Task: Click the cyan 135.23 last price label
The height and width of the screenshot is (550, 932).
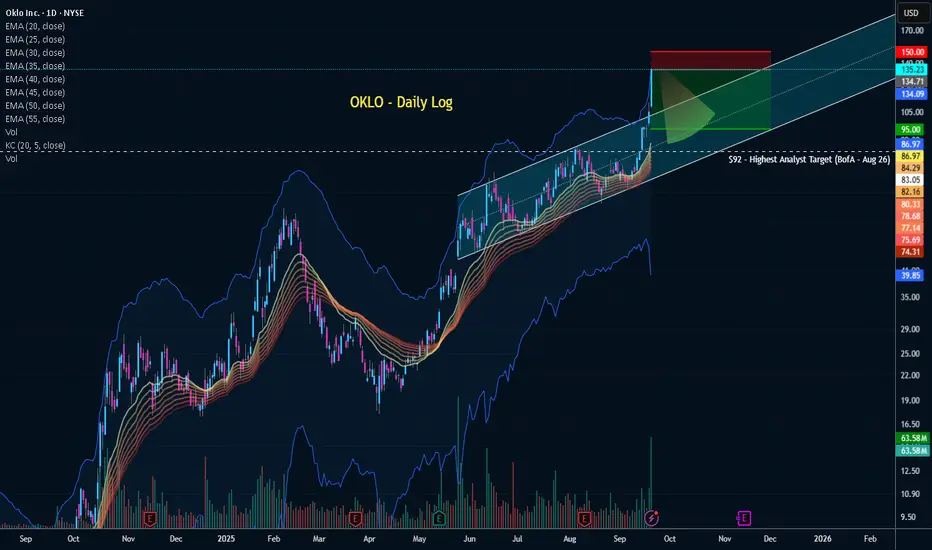Action: pos(912,70)
